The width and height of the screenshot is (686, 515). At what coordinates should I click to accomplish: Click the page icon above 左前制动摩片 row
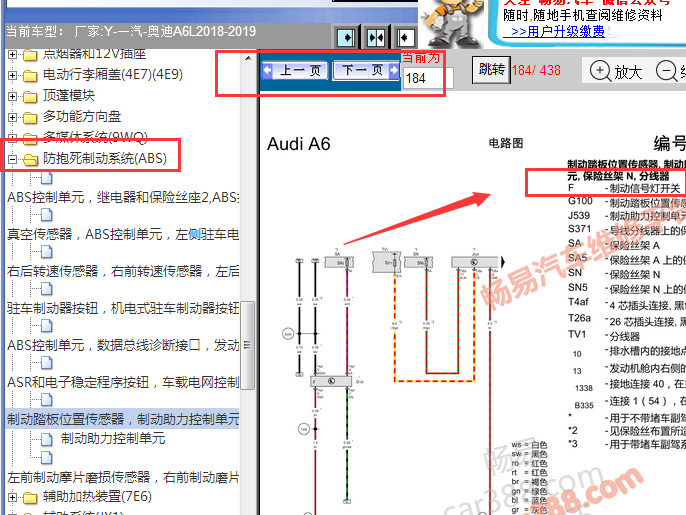click(x=46, y=458)
